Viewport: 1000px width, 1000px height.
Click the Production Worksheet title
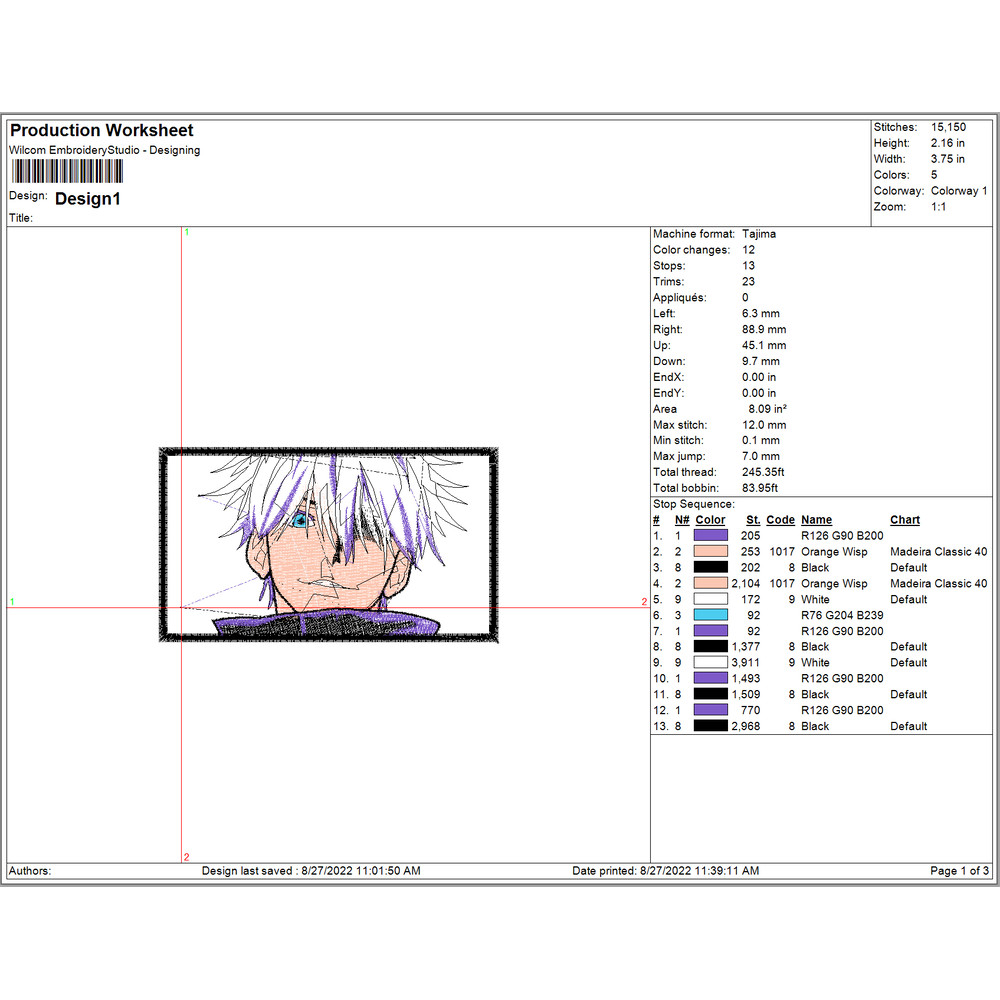pos(101,131)
